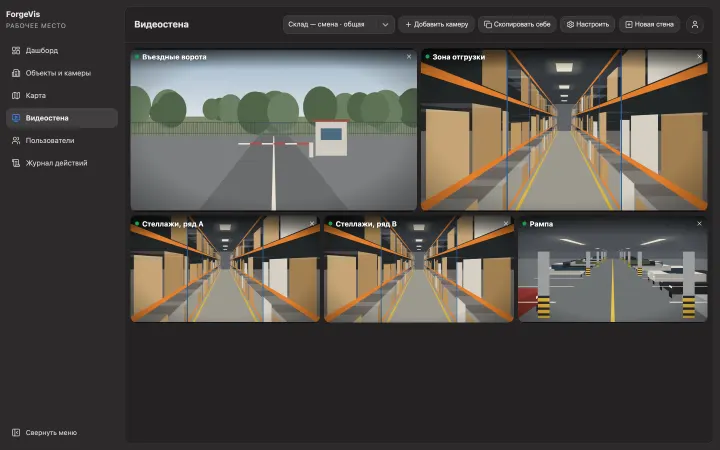Close the Рампа camera tile

click(699, 224)
